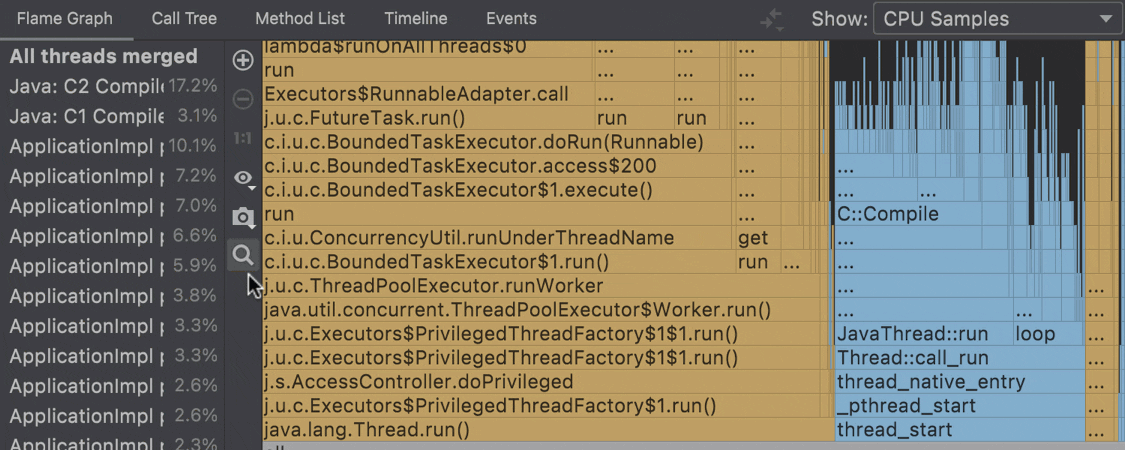
Task: Capture flame graph image with camera icon
Action: [244, 217]
